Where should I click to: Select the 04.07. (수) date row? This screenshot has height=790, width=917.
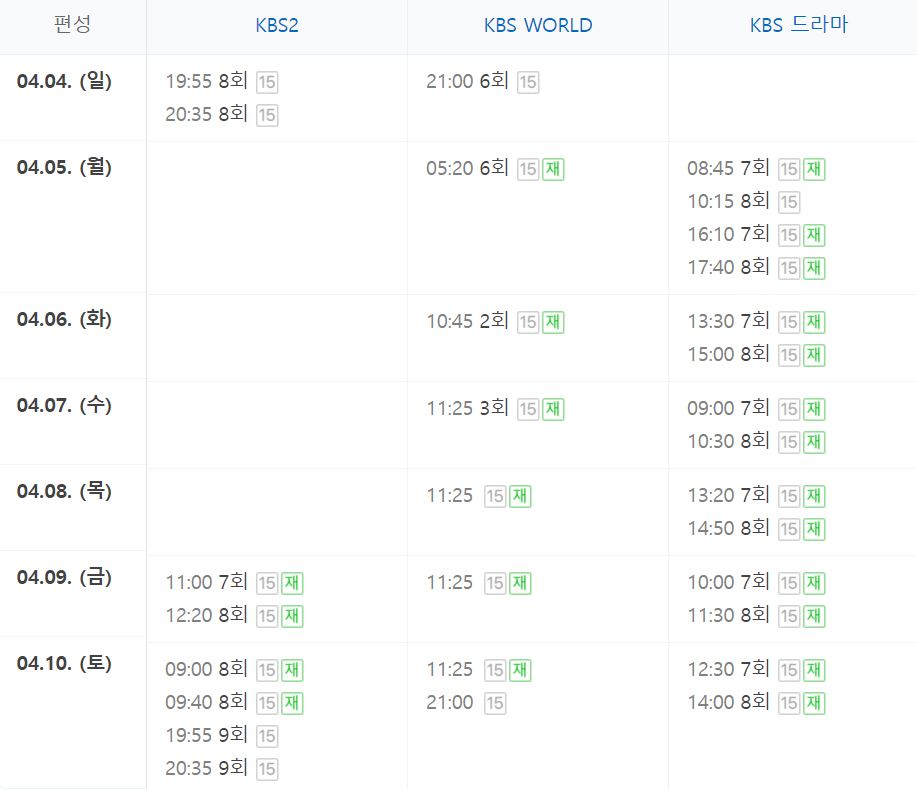pyautogui.click(x=64, y=405)
